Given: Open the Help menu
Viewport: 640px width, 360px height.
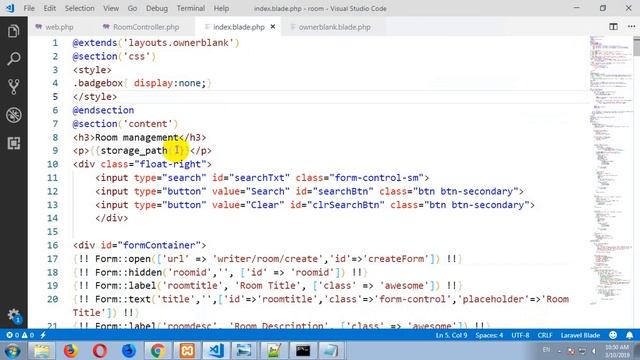Looking at the screenshot, I should pos(221,8).
